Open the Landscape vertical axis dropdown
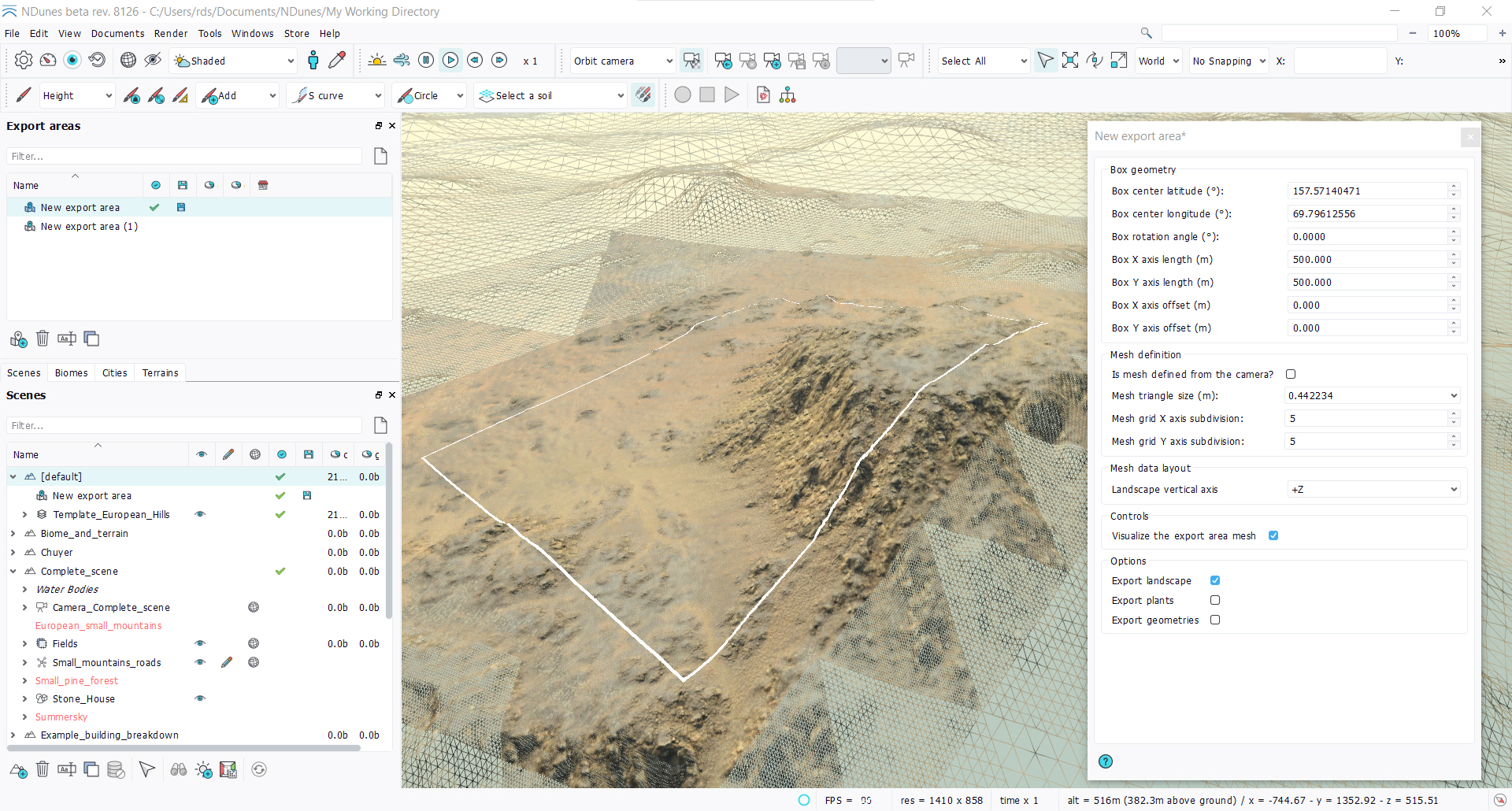 pyautogui.click(x=1373, y=490)
